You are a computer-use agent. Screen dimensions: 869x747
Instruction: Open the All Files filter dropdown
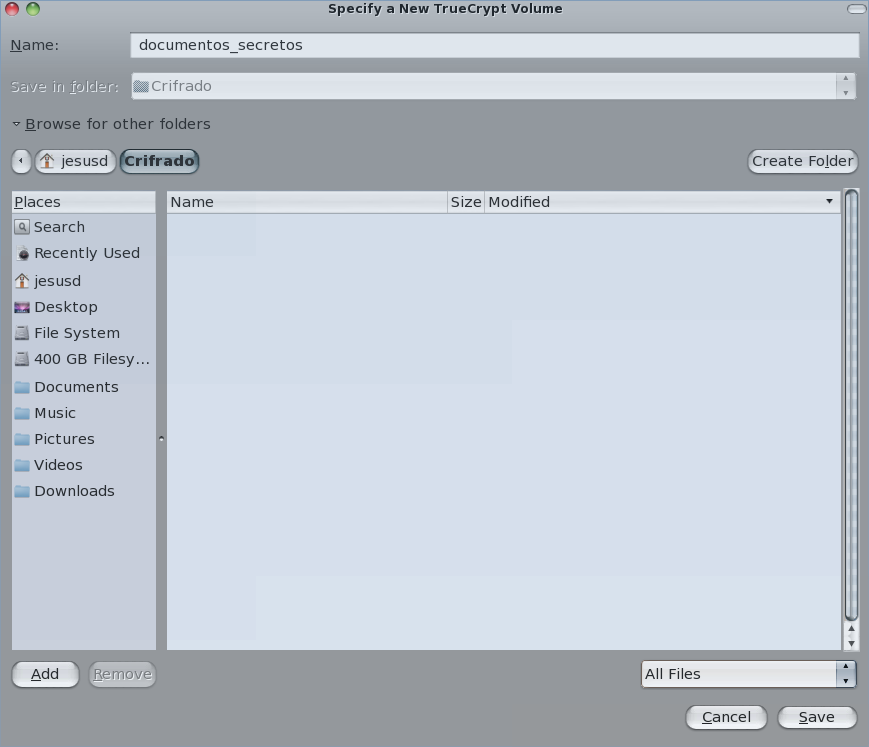pyautogui.click(x=748, y=674)
